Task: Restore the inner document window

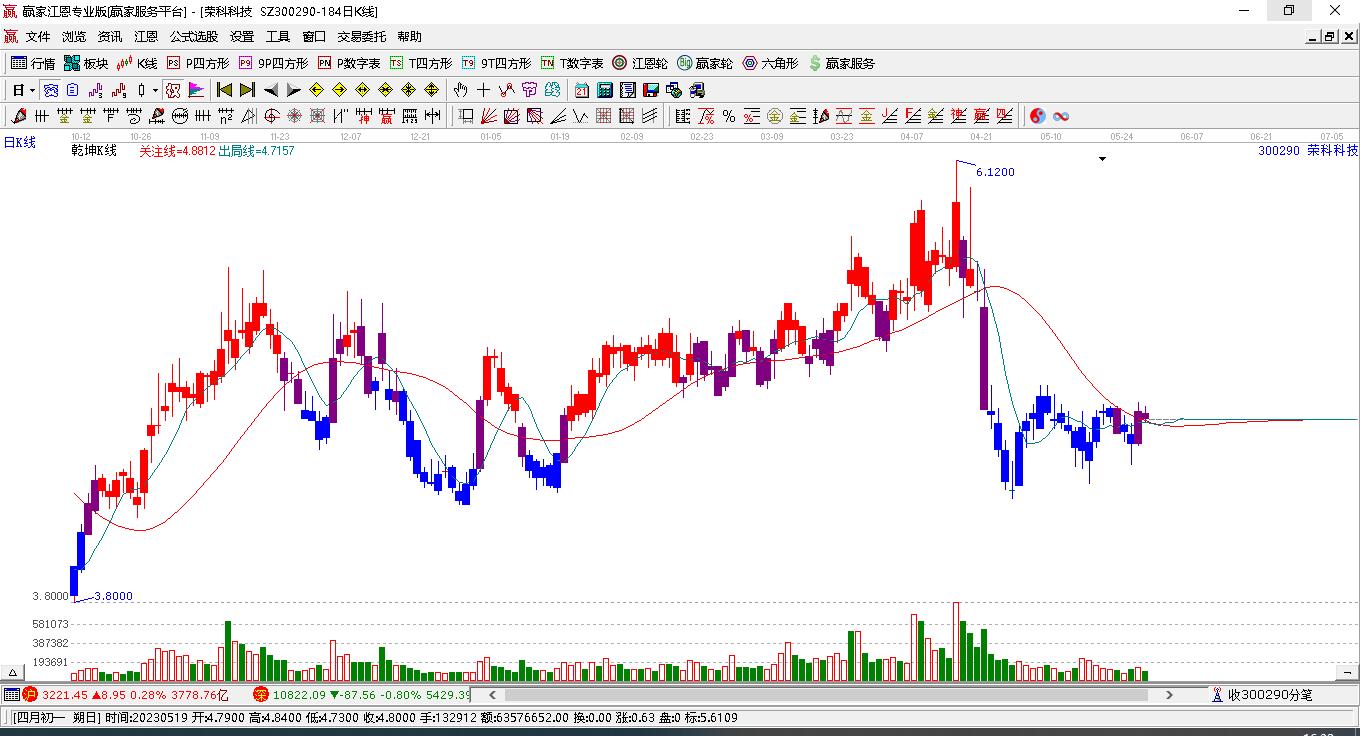Action: (x=1329, y=37)
